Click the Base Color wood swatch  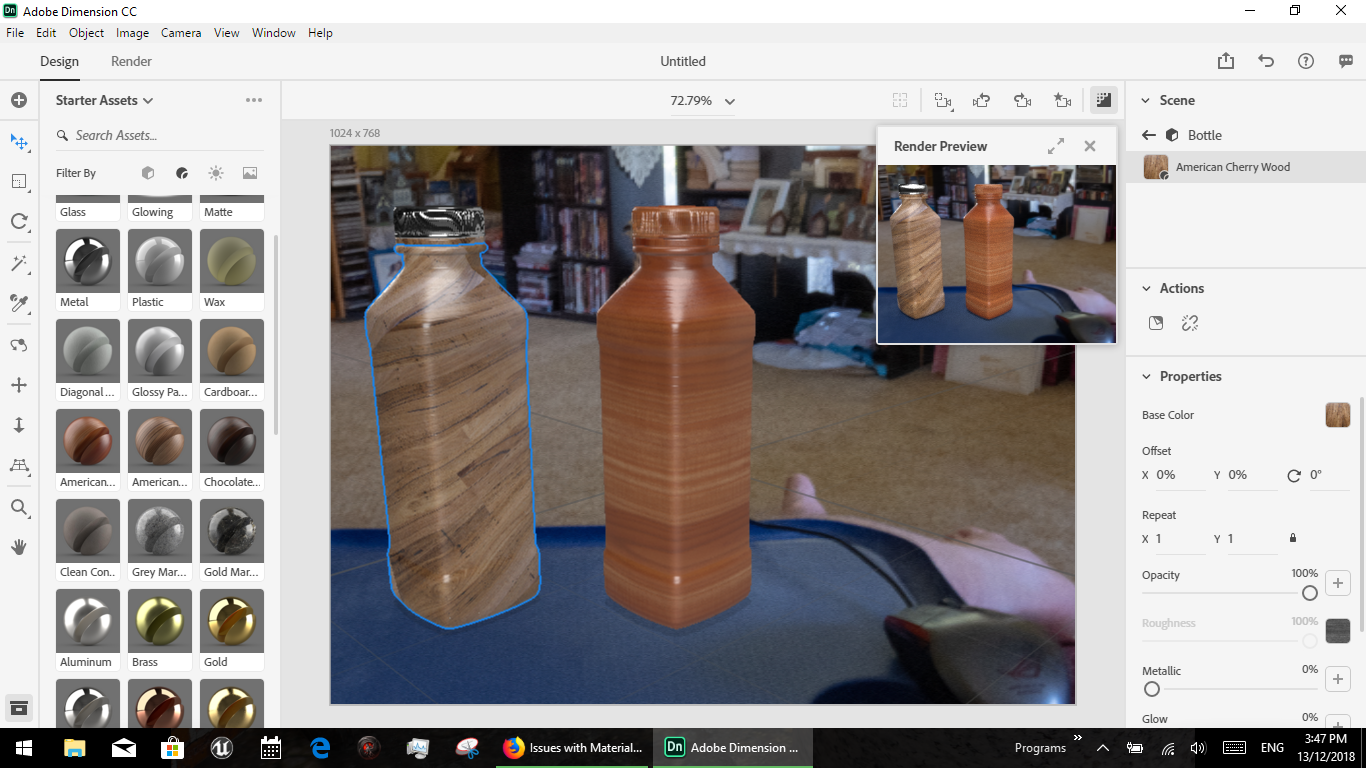pos(1338,415)
